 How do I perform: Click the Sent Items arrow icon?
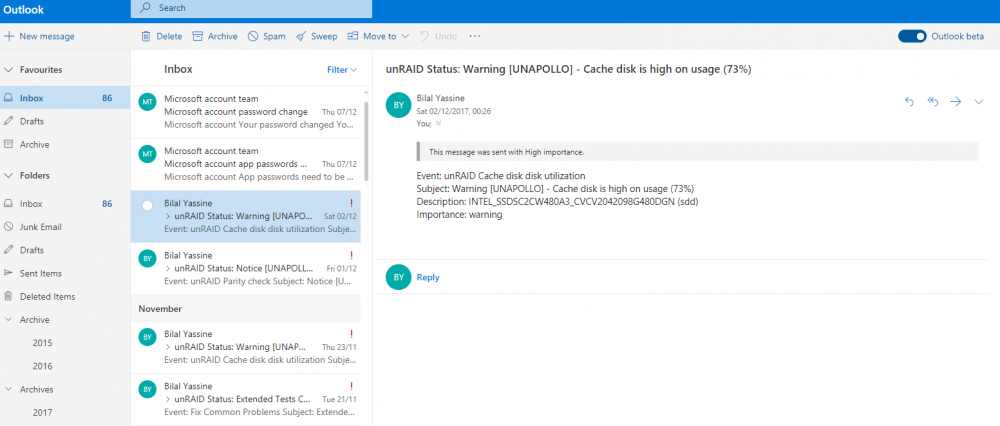[8, 273]
